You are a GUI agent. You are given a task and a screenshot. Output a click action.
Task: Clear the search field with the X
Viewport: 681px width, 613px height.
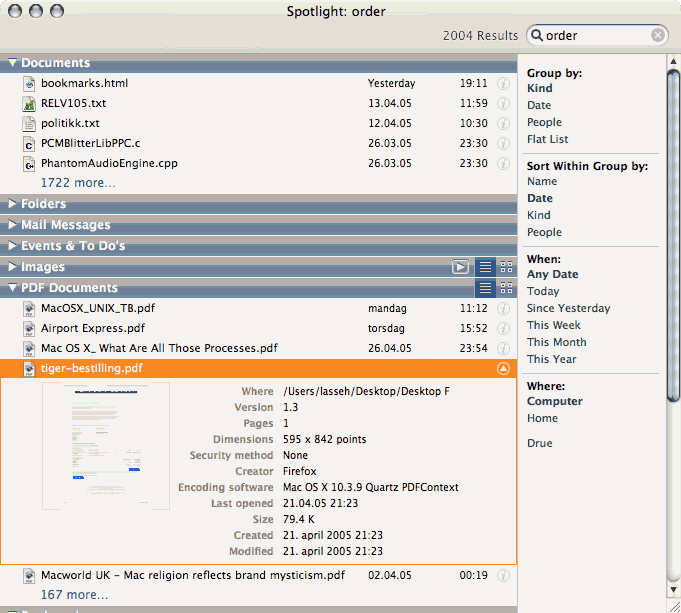(658, 35)
